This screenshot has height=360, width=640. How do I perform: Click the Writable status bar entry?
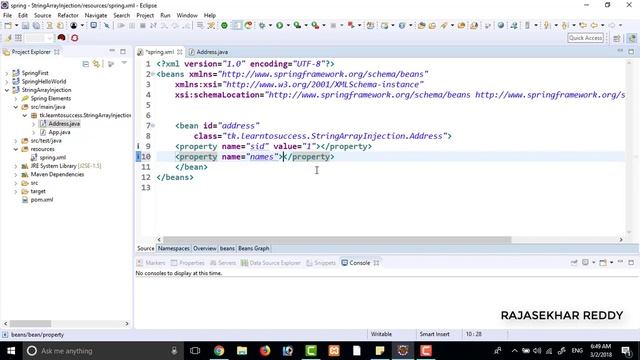[x=381, y=334]
